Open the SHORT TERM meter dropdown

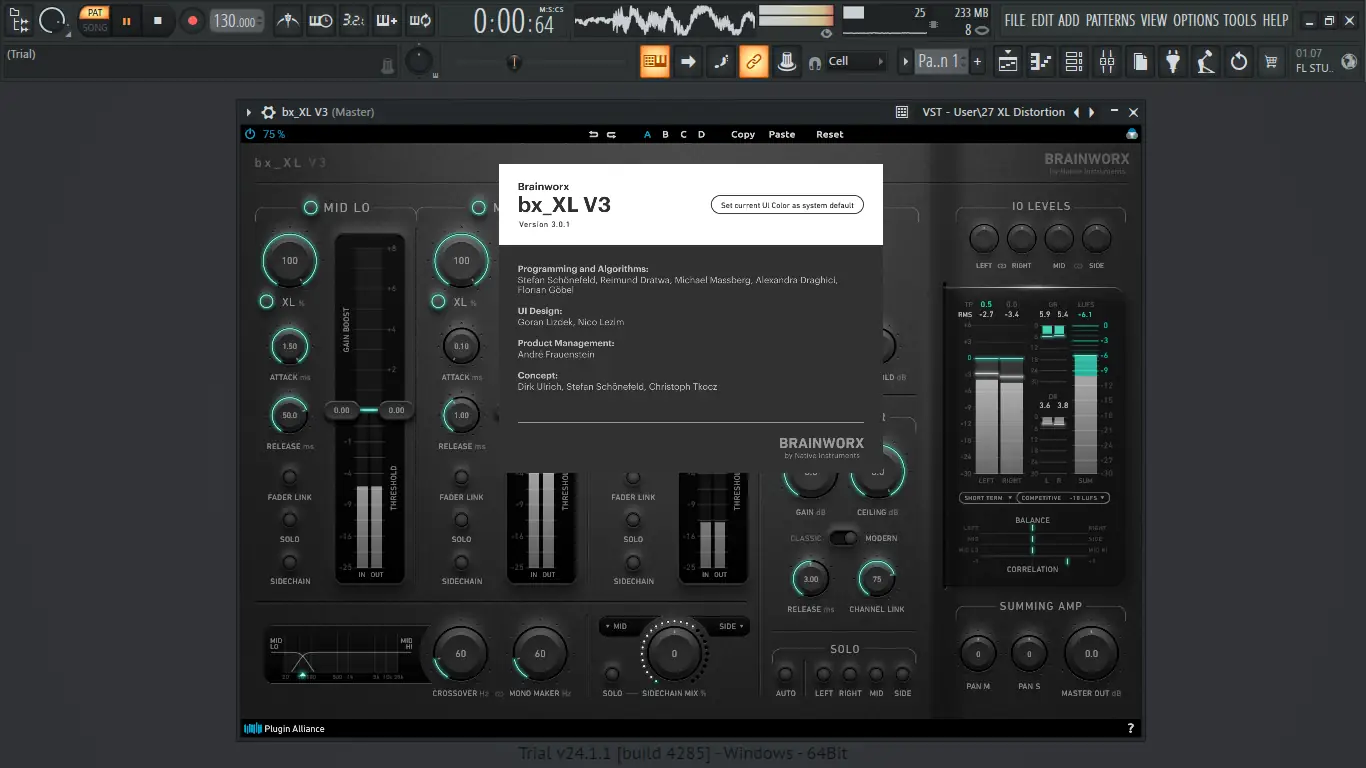(988, 497)
